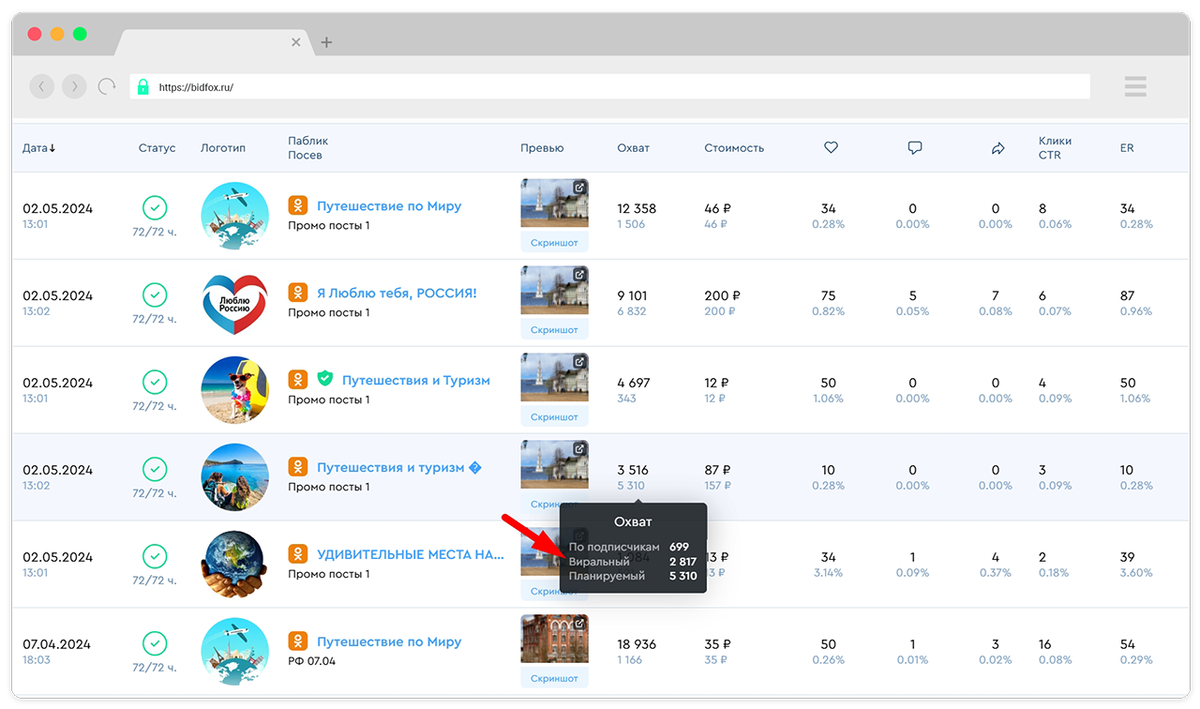Click the browser forward arrow button
Screen dimensions: 1200x709
(x=74, y=87)
